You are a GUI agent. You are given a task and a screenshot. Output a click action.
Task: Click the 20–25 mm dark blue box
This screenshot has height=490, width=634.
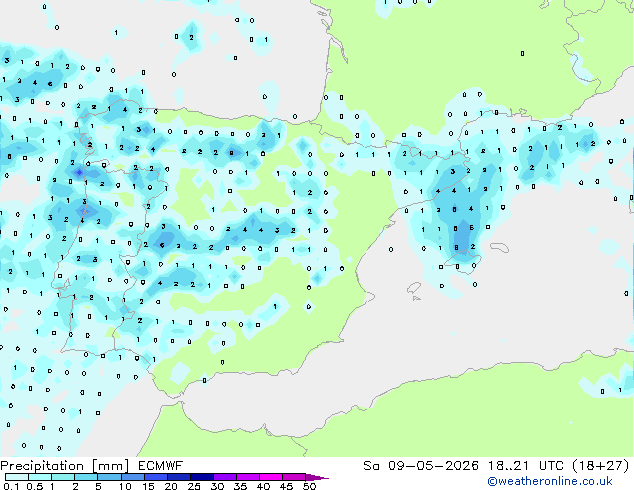click(179, 477)
